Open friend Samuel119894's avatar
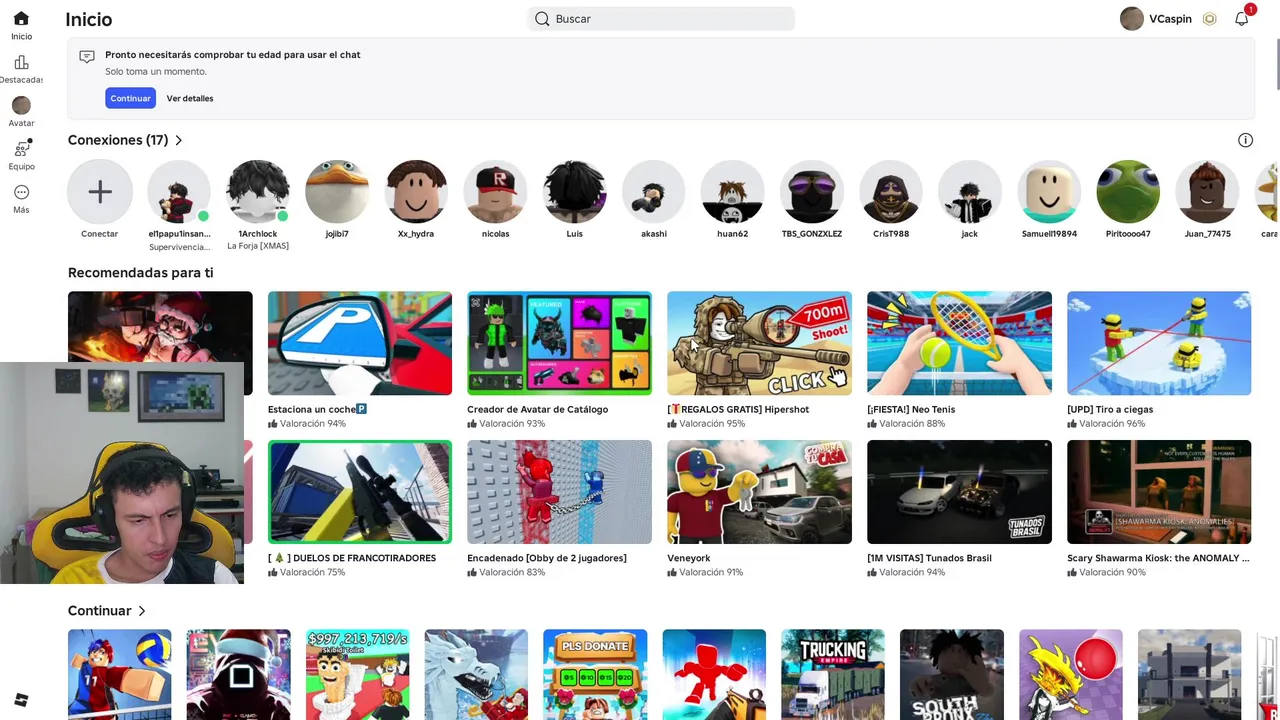Image resolution: width=1280 pixels, height=720 pixels. [1049, 192]
